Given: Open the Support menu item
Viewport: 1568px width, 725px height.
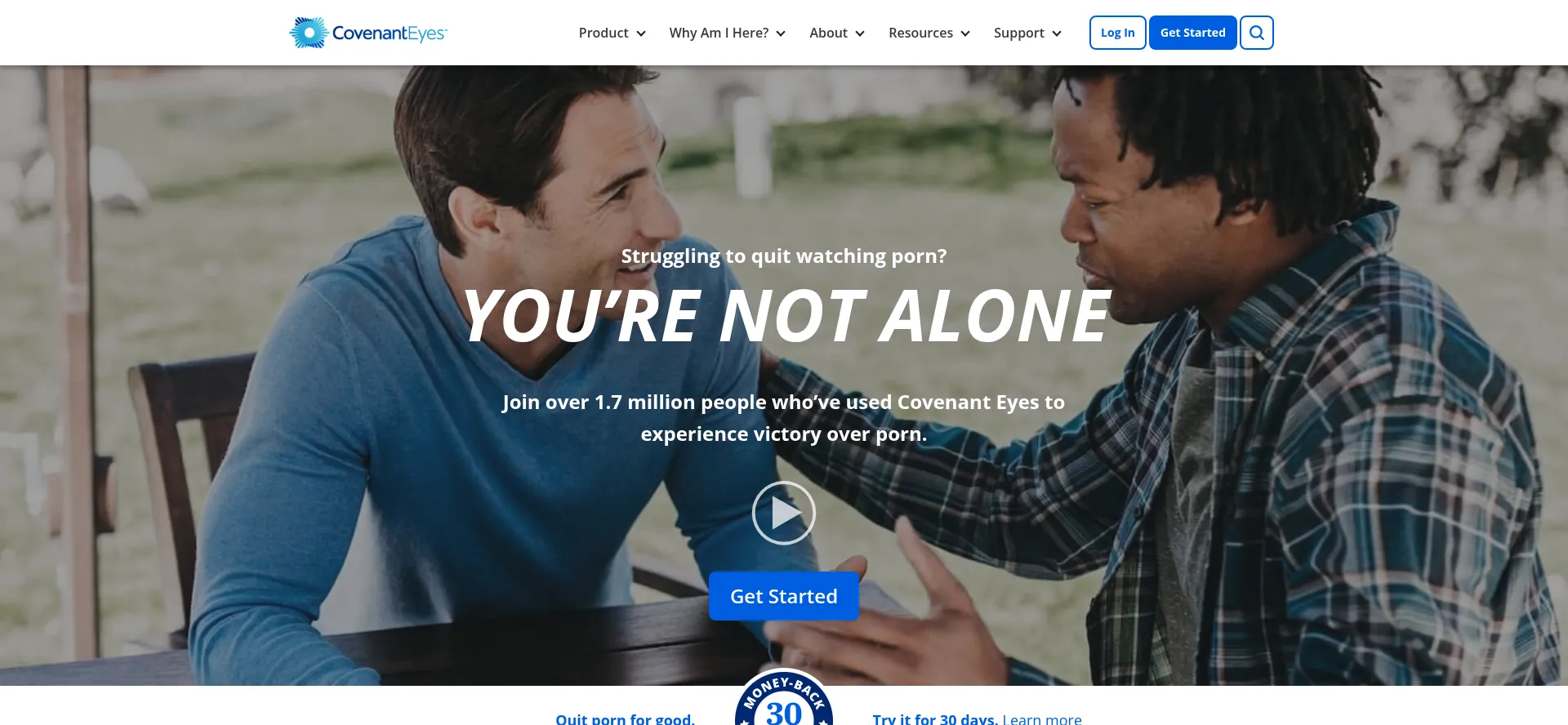Looking at the screenshot, I should click(x=1018, y=33).
